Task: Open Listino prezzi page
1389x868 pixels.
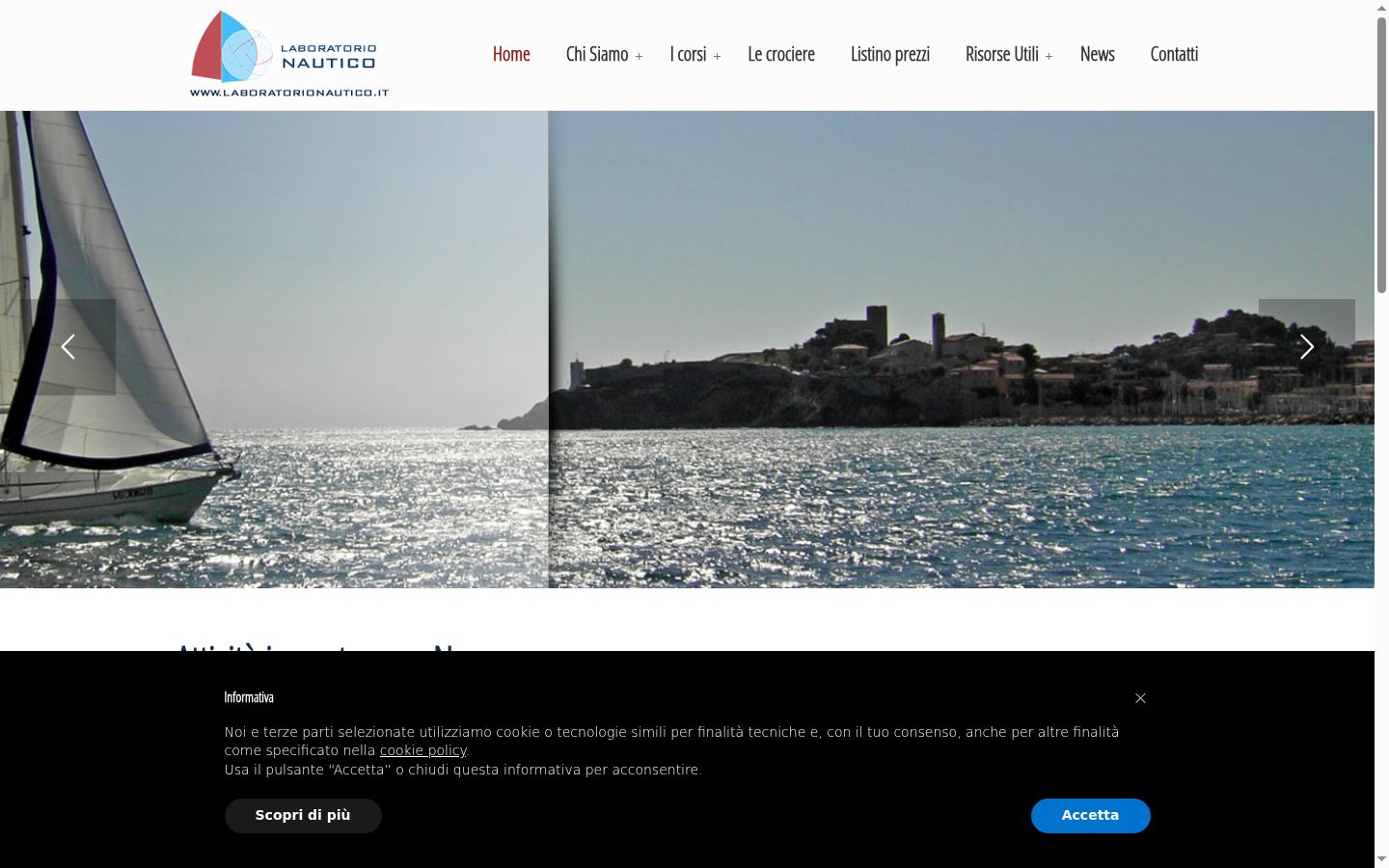Action: (x=890, y=54)
